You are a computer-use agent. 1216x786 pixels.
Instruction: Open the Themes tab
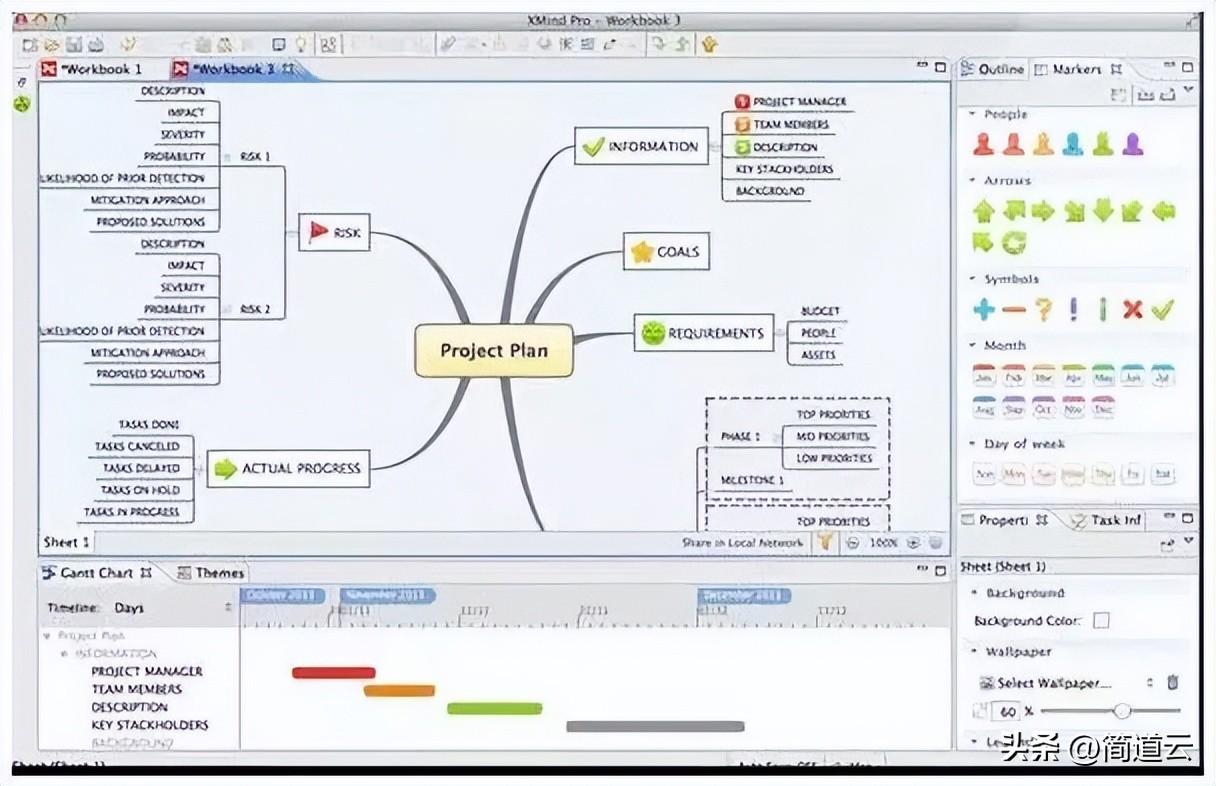click(x=212, y=573)
